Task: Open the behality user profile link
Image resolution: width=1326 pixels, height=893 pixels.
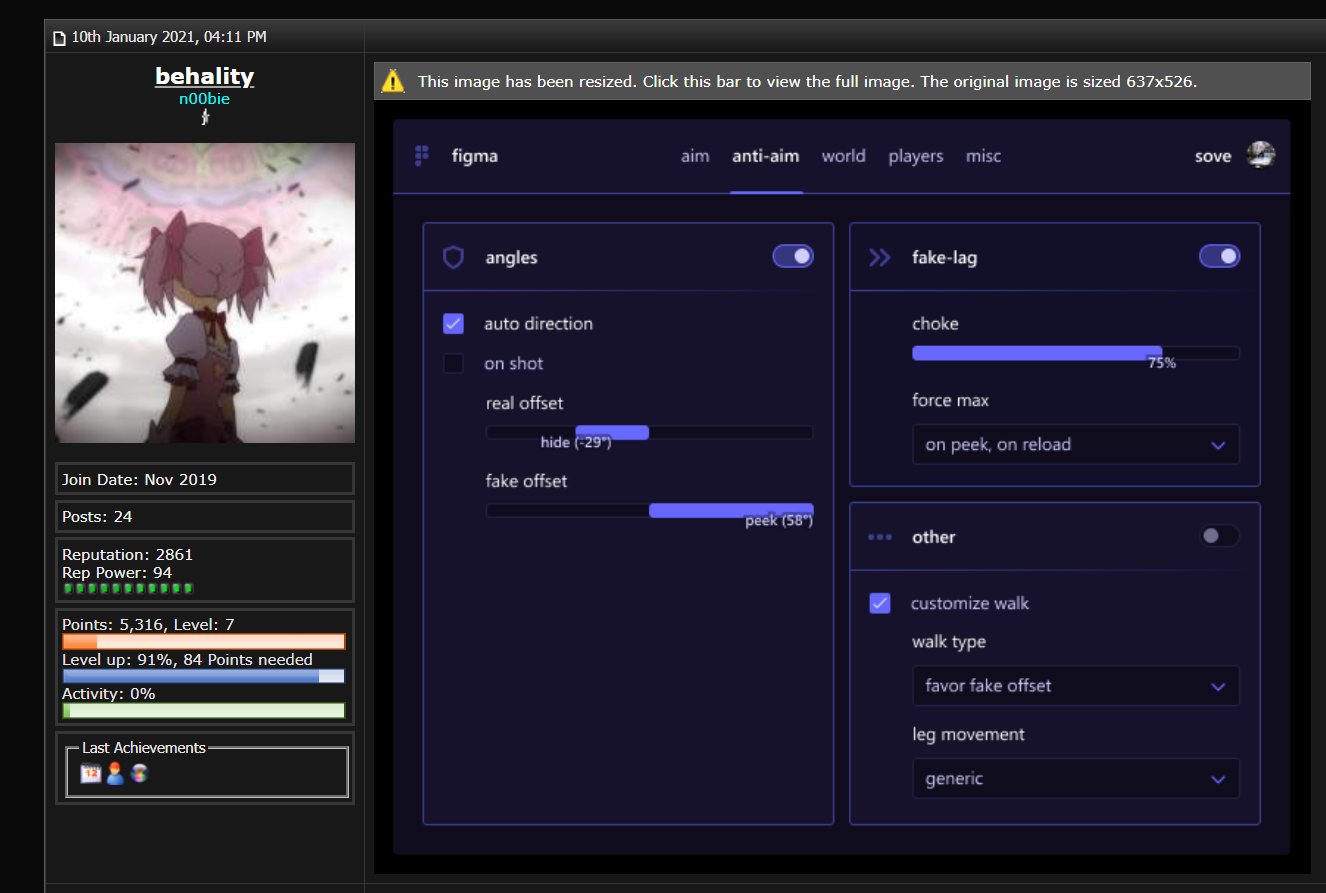Action: [204, 76]
